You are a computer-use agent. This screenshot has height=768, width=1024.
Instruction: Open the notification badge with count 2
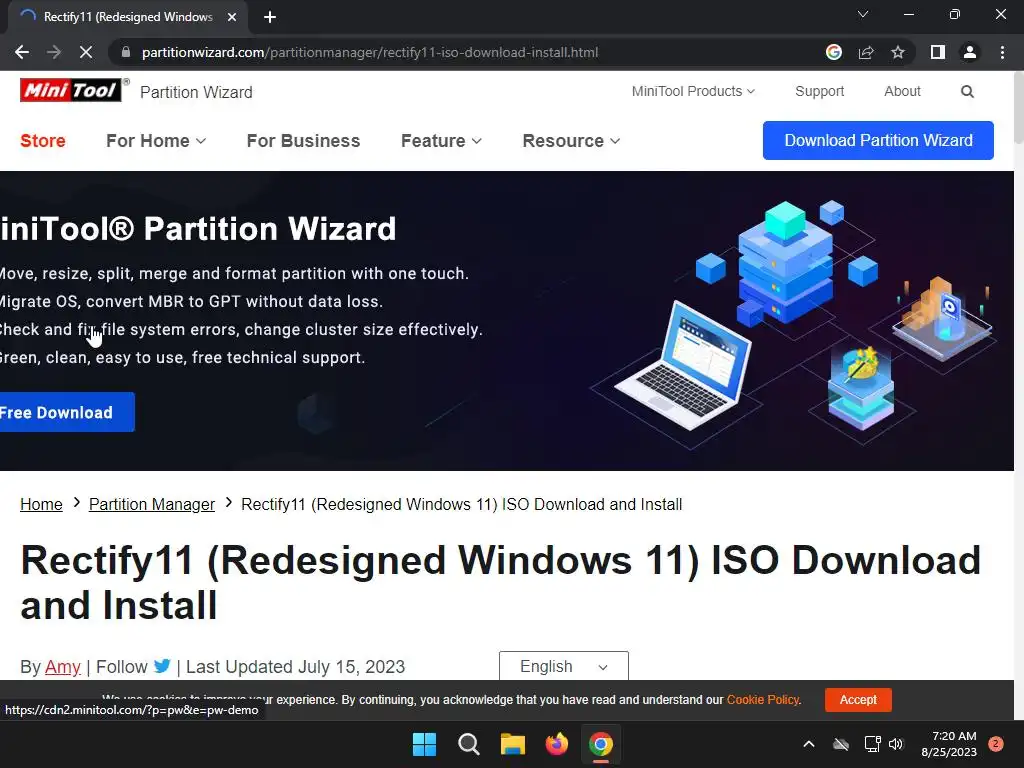tap(996, 744)
